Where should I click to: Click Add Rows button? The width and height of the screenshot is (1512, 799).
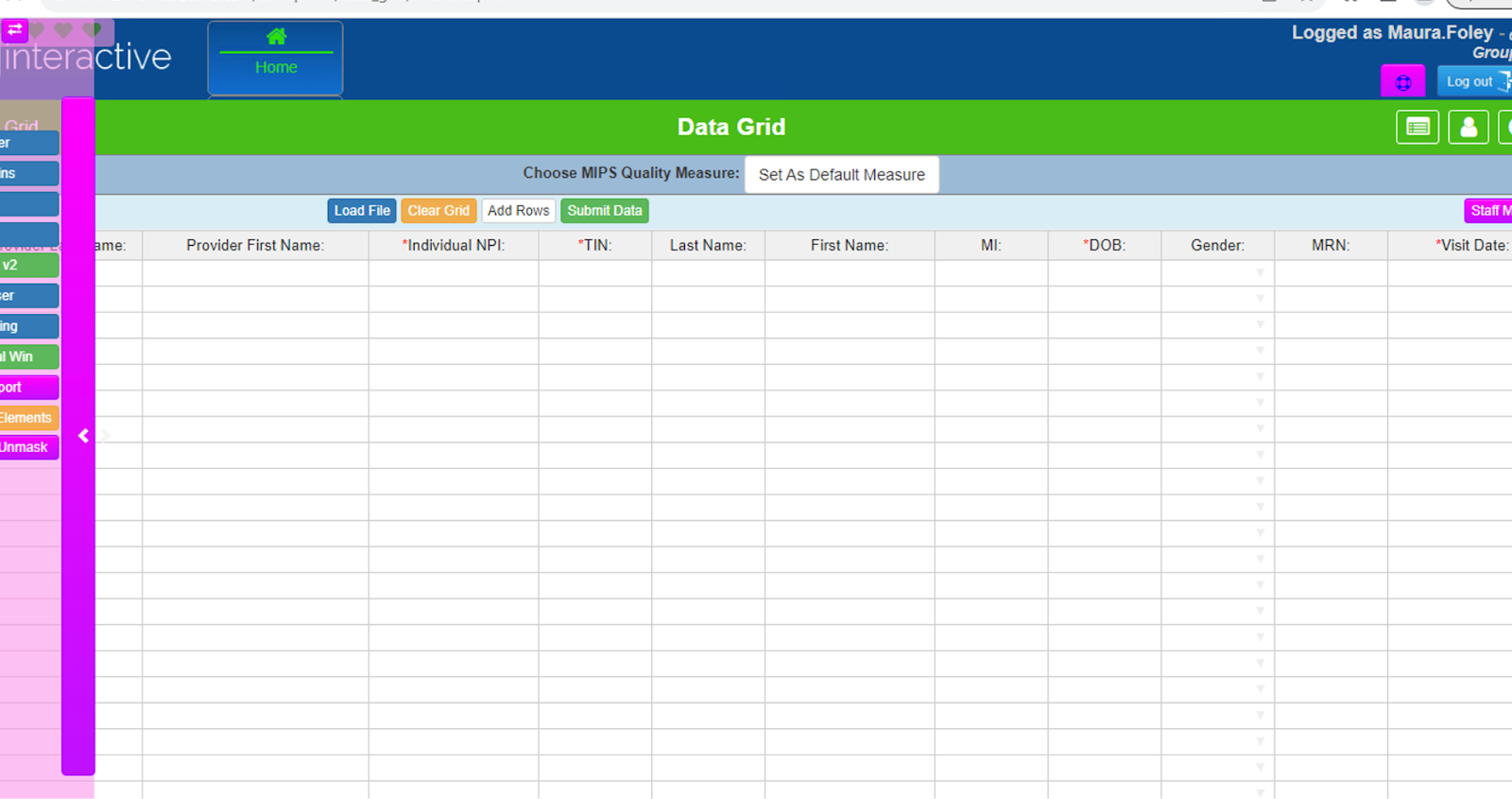click(518, 211)
